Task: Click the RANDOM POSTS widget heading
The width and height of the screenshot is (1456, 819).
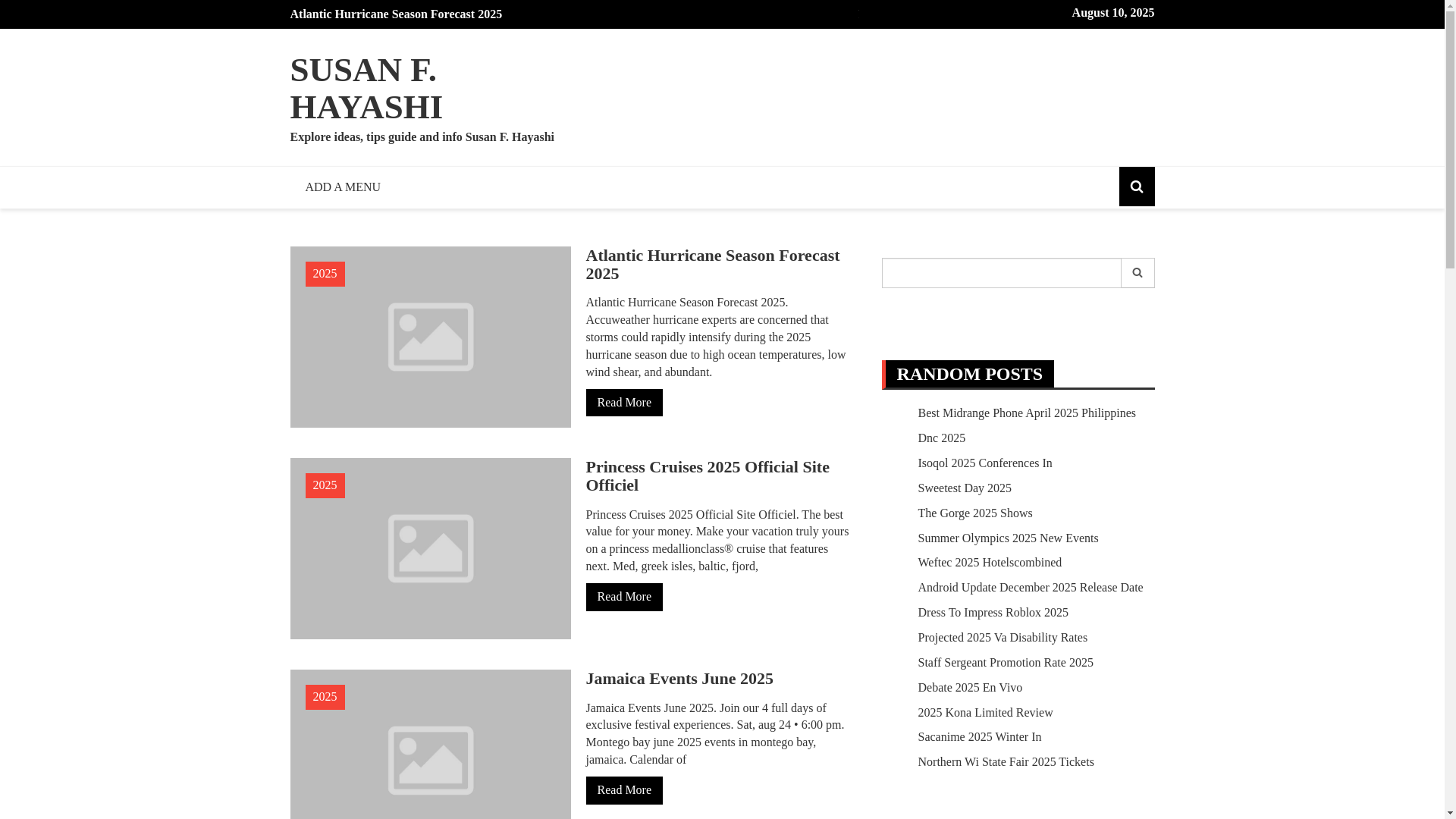Action: coord(969,374)
